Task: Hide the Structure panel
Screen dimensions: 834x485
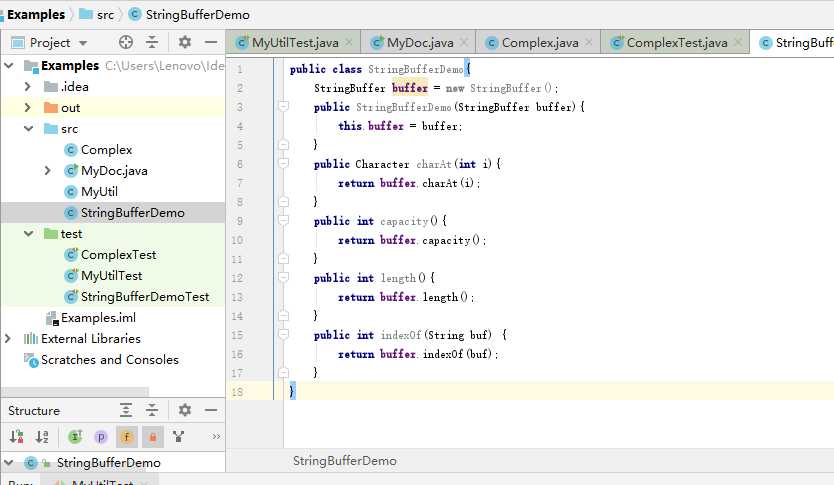Action: click(211, 410)
